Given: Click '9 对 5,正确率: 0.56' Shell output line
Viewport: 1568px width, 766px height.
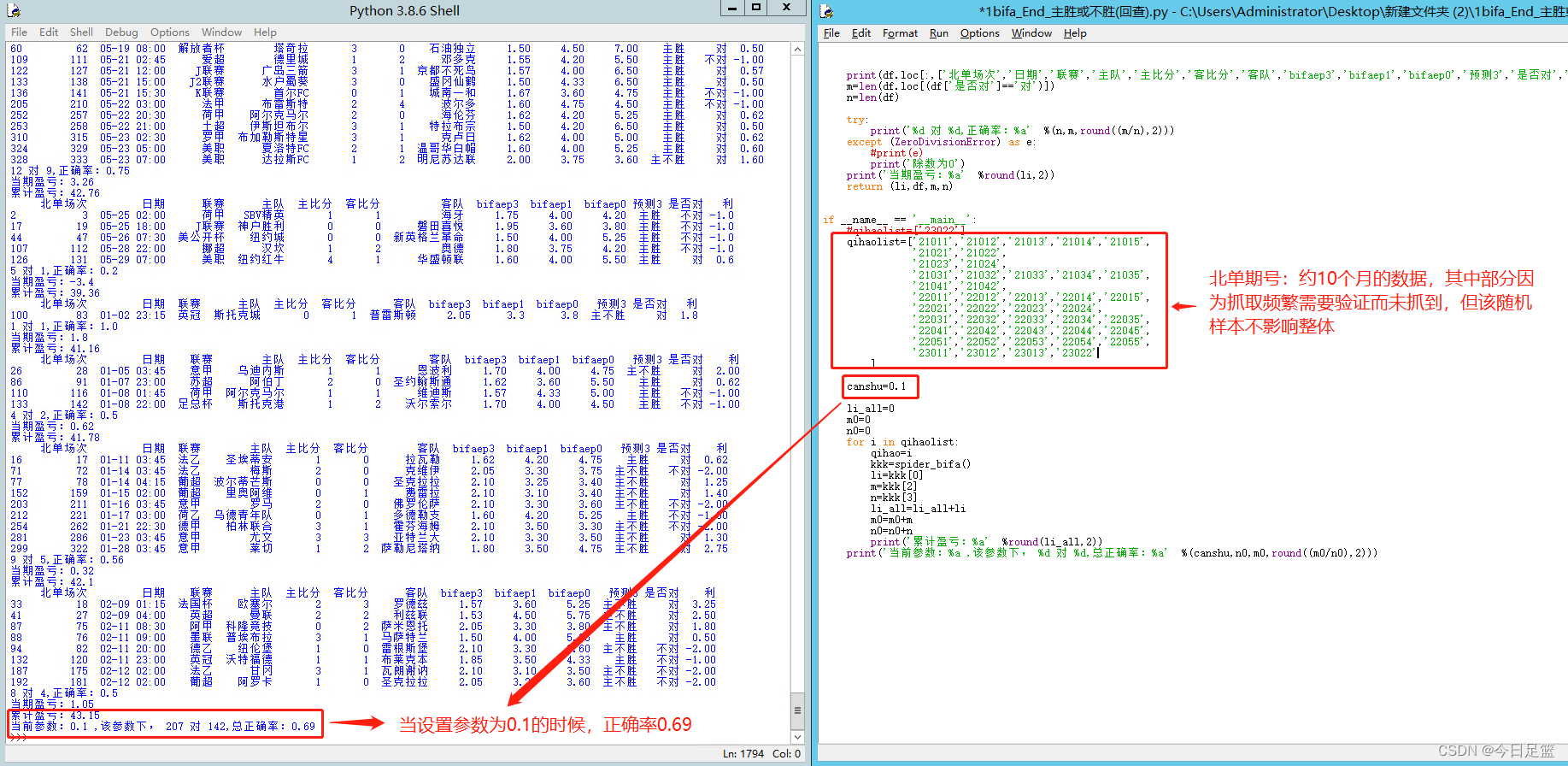Looking at the screenshot, I should click(x=67, y=560).
